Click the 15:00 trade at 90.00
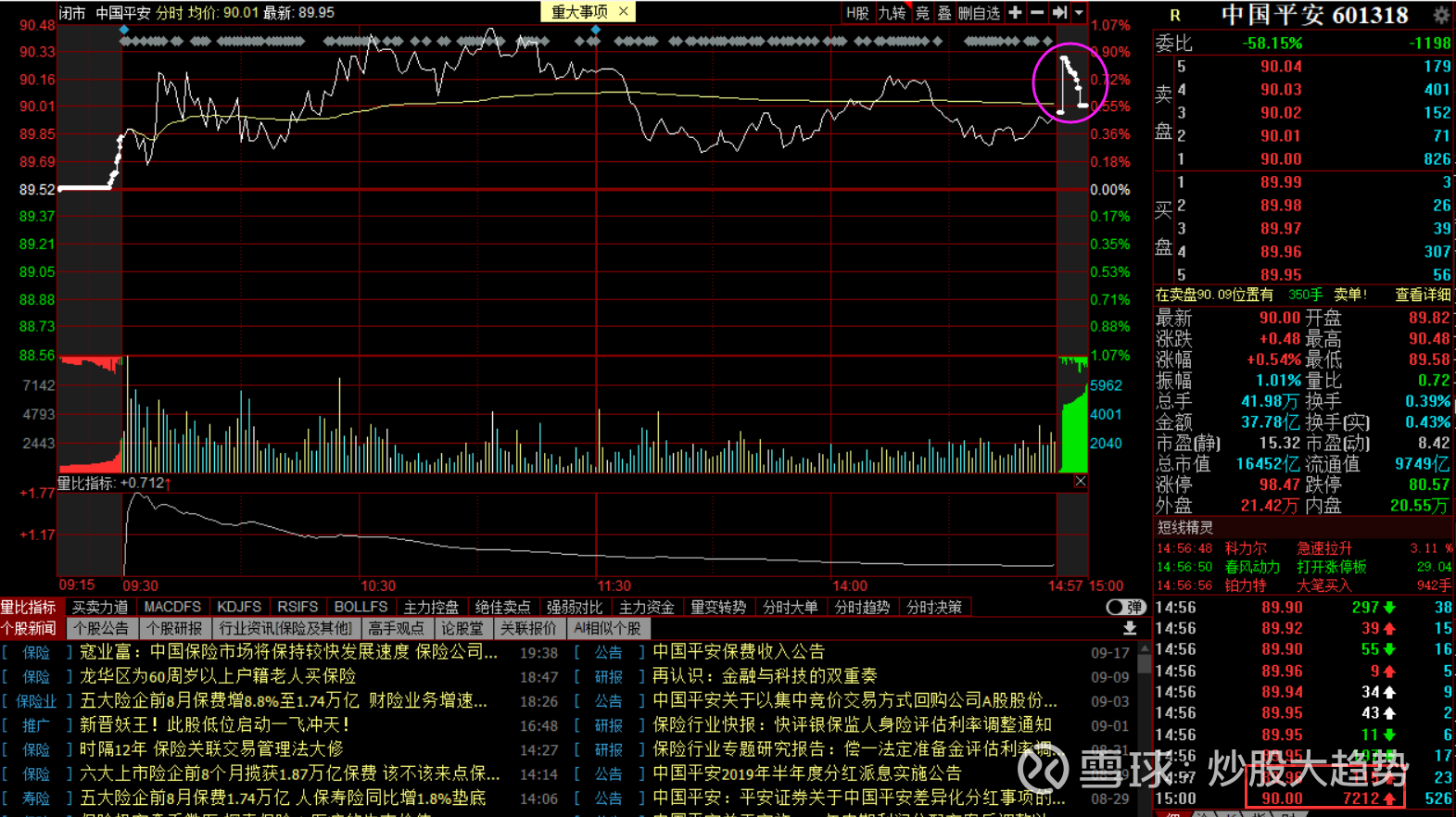Screen dimensions: 1456x817 (1304, 798)
